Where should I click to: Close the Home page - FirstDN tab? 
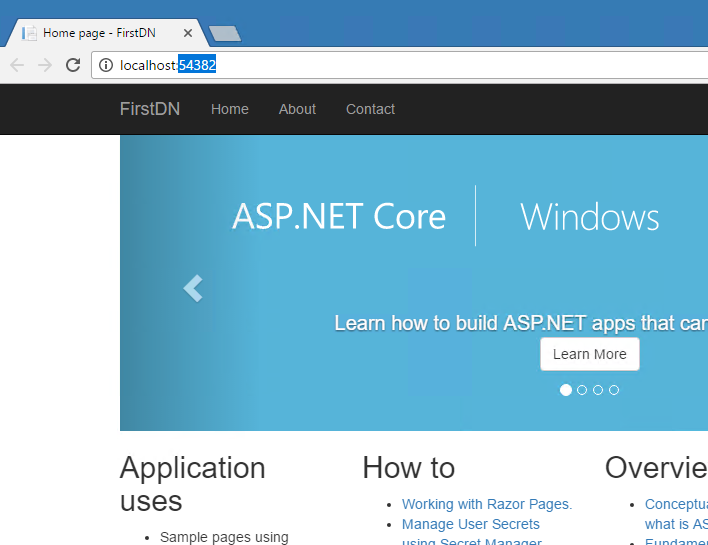(188, 33)
